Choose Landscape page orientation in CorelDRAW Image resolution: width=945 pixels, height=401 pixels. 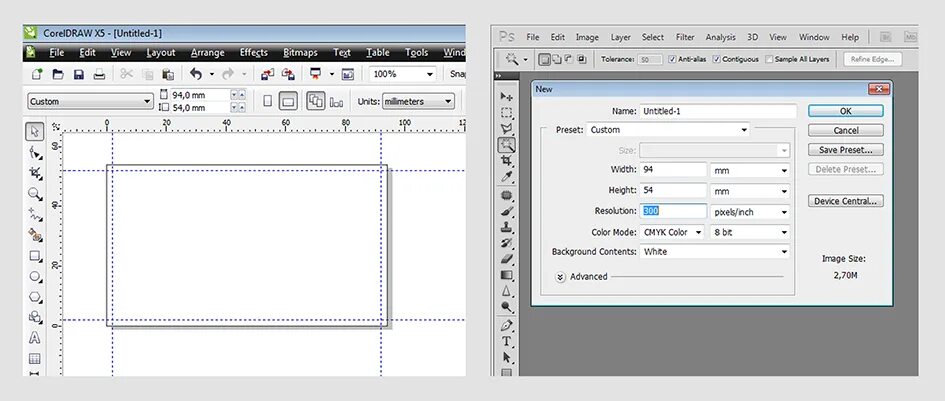click(x=289, y=101)
